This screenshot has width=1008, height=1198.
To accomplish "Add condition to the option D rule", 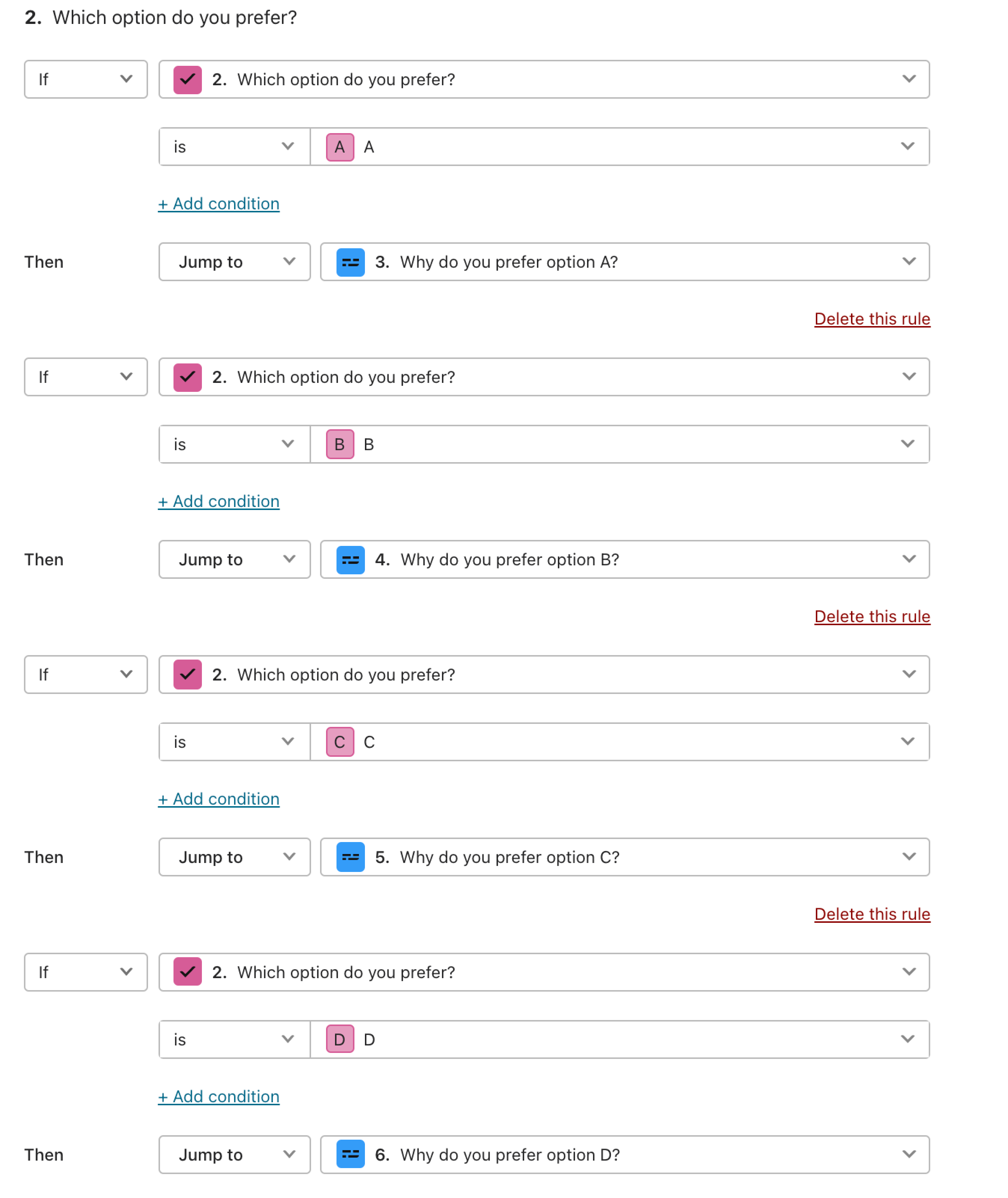I will 219,1096.
